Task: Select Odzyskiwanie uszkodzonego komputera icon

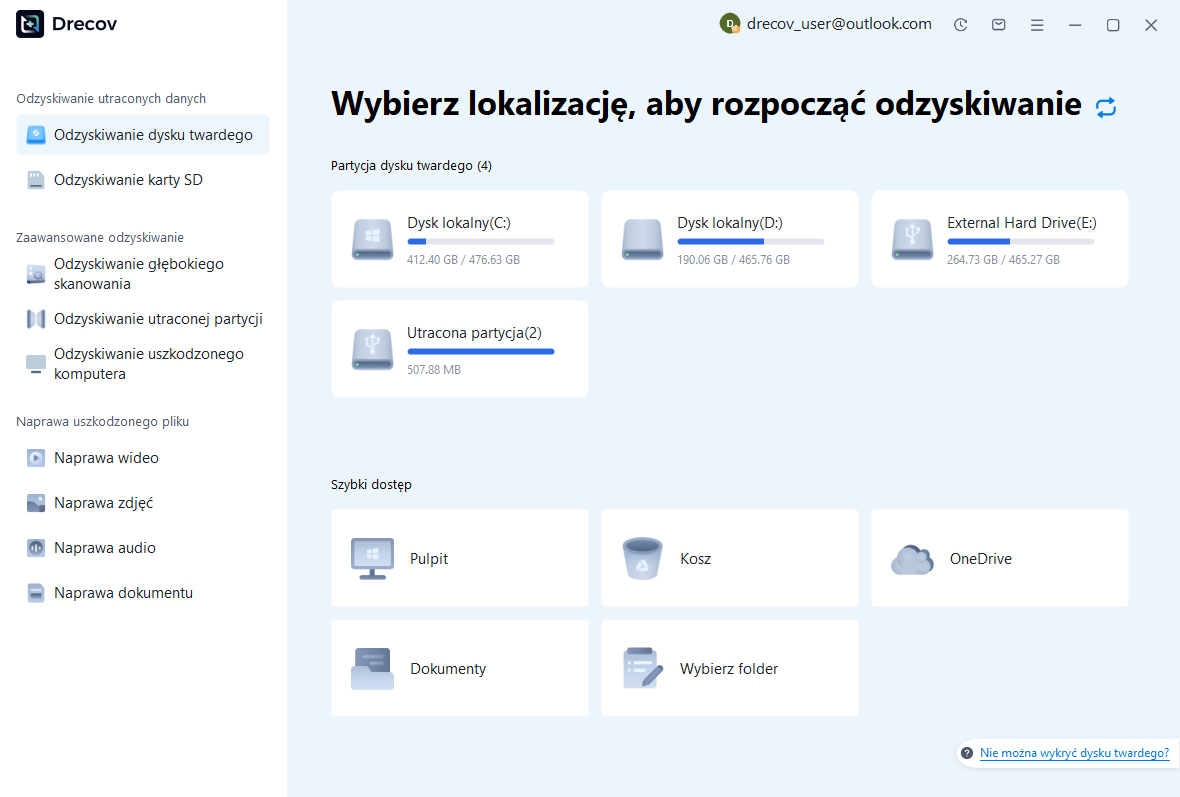Action: 34,363
